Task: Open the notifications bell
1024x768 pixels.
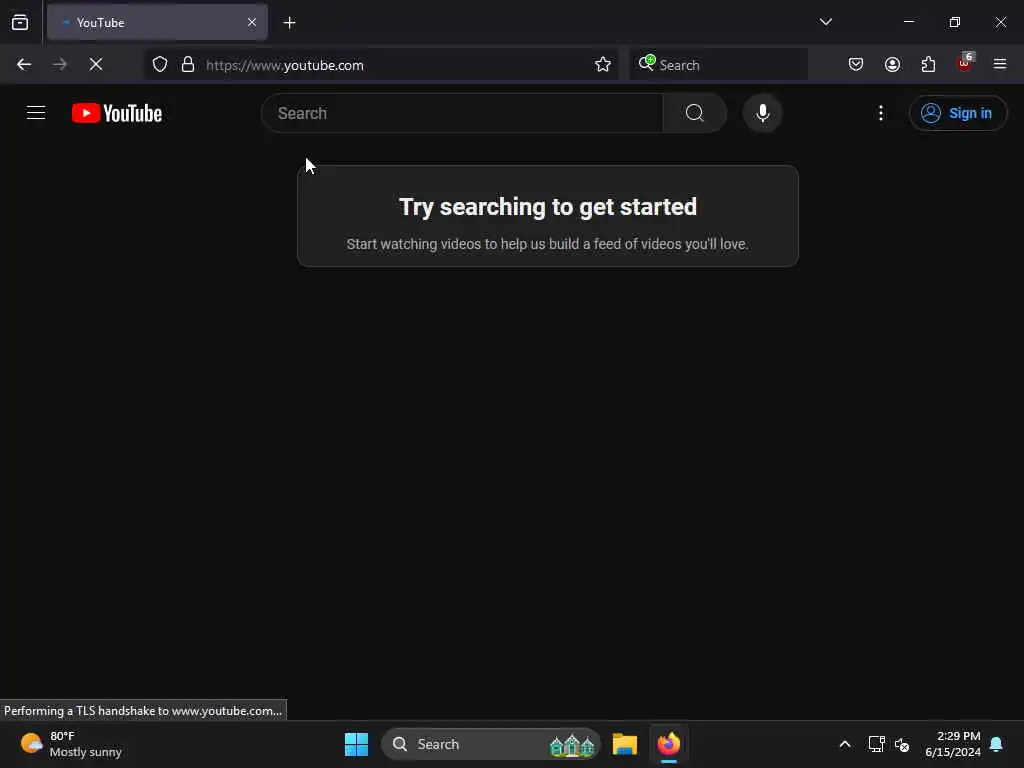Action: [x=996, y=744]
